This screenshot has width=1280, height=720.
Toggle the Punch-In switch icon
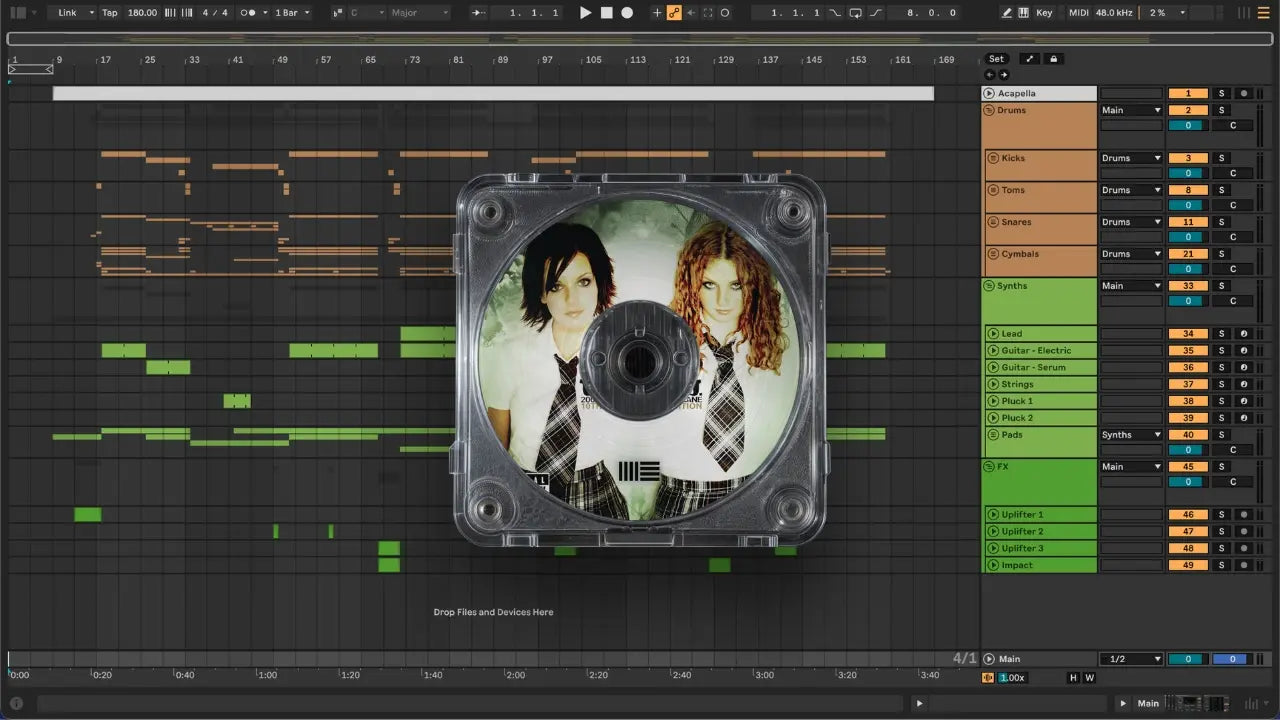(836, 13)
